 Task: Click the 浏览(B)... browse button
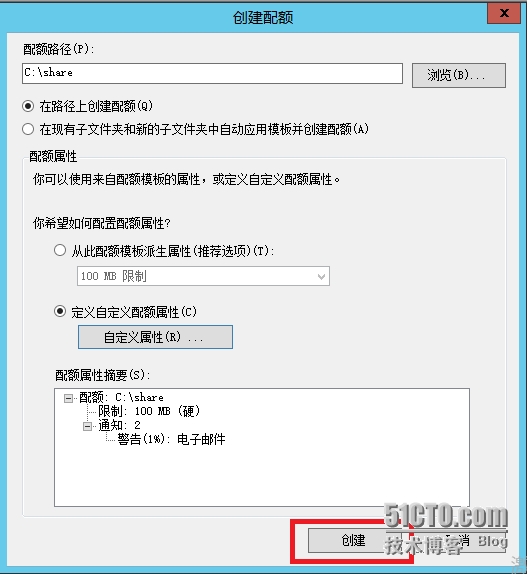click(x=459, y=75)
